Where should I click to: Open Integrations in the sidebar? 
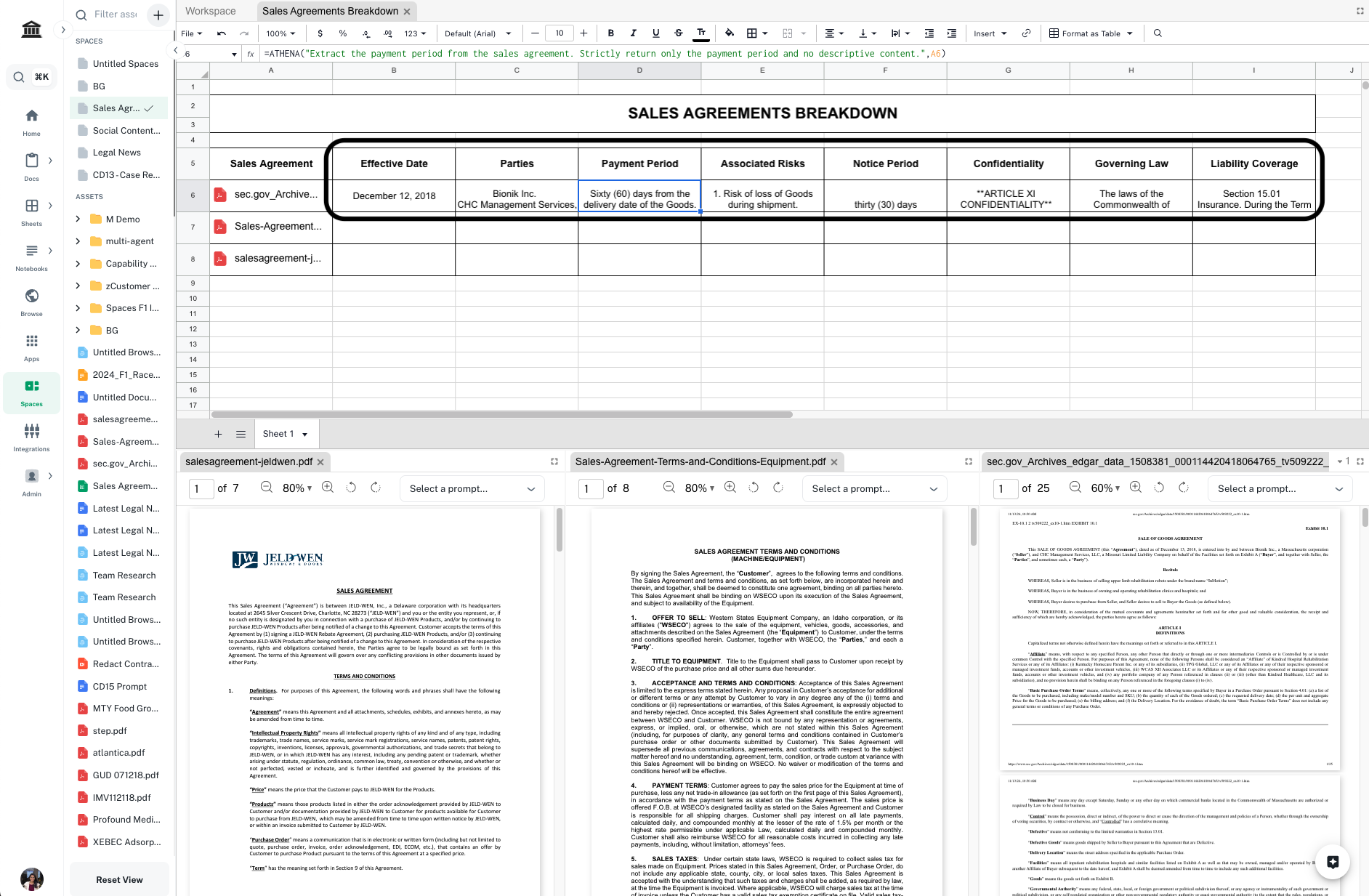[31, 437]
